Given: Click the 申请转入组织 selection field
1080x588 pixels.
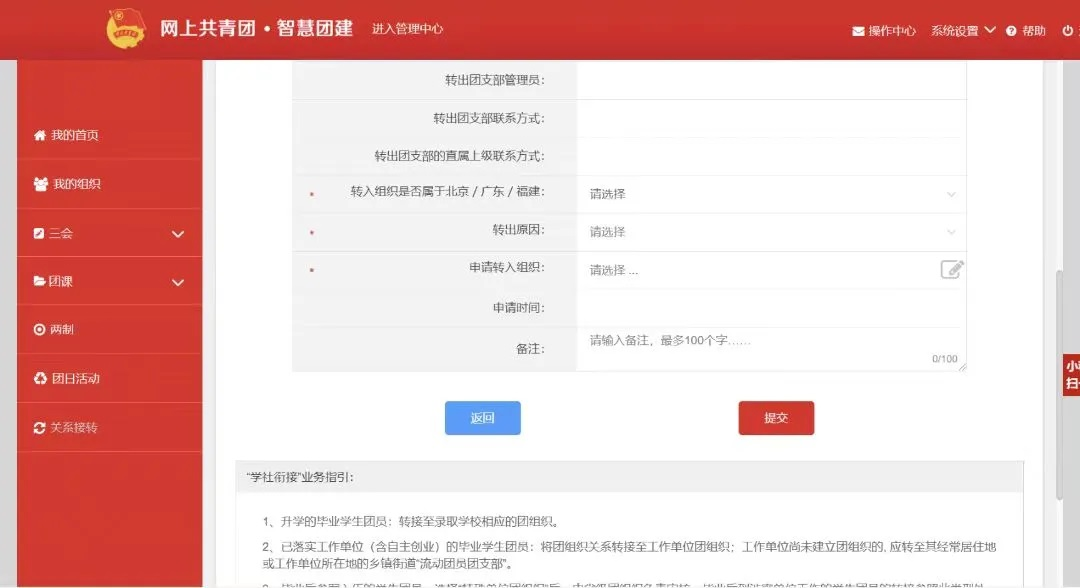Looking at the screenshot, I should tap(755, 270).
